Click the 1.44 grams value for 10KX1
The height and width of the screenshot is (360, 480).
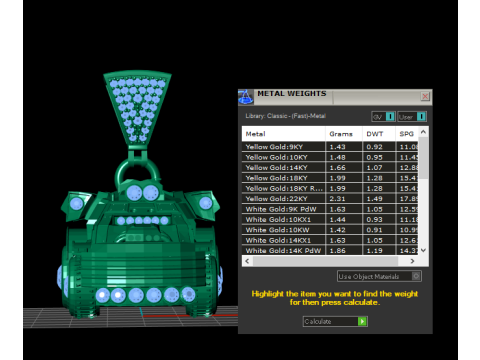pyautogui.click(x=337, y=219)
